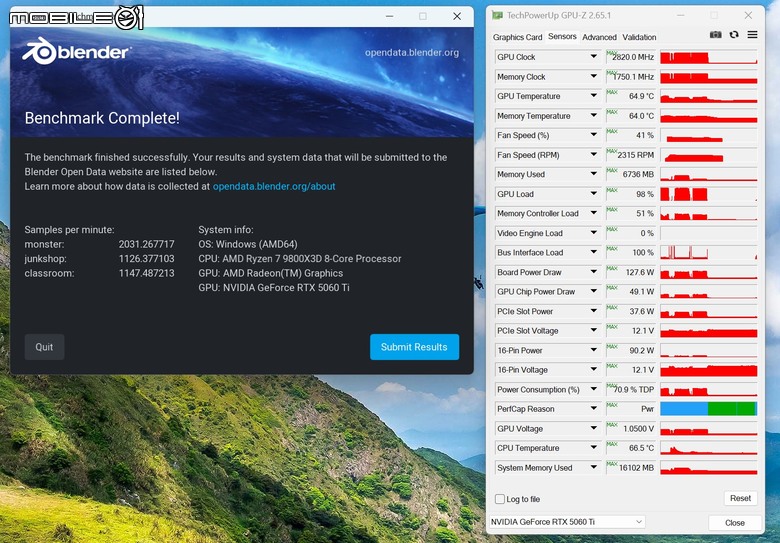Open the Memory Temperature sensor dropdown
The height and width of the screenshot is (543, 780).
[593, 116]
